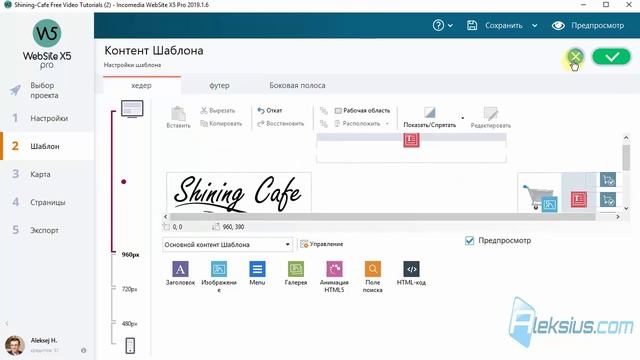Viewport: 640px width, 360px height.
Task: Open step 2 Шаблон in sidebar
Action: (47, 146)
